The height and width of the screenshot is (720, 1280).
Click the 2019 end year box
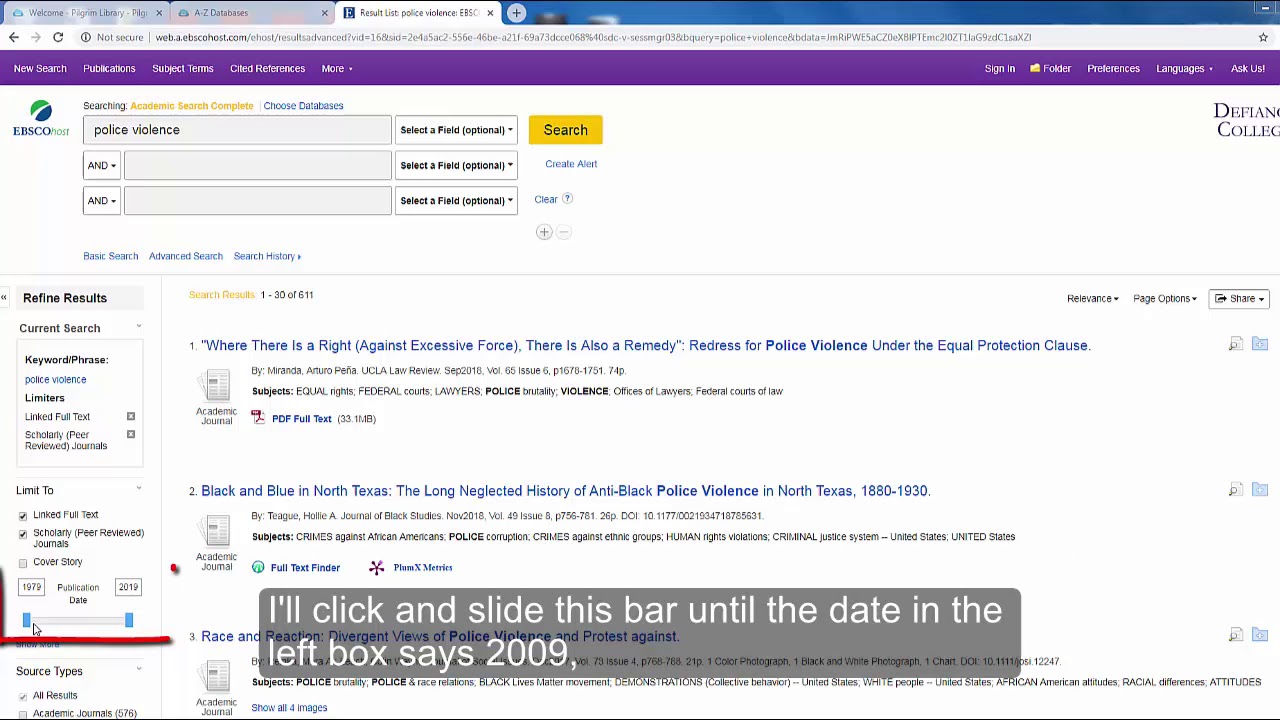(x=128, y=587)
